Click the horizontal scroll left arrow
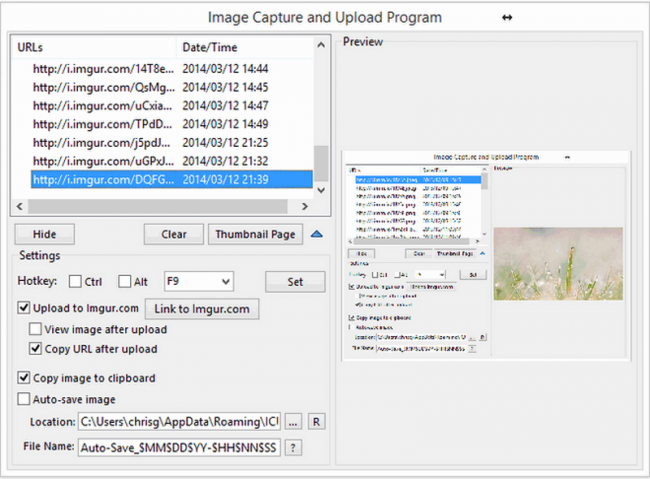 coord(19,206)
